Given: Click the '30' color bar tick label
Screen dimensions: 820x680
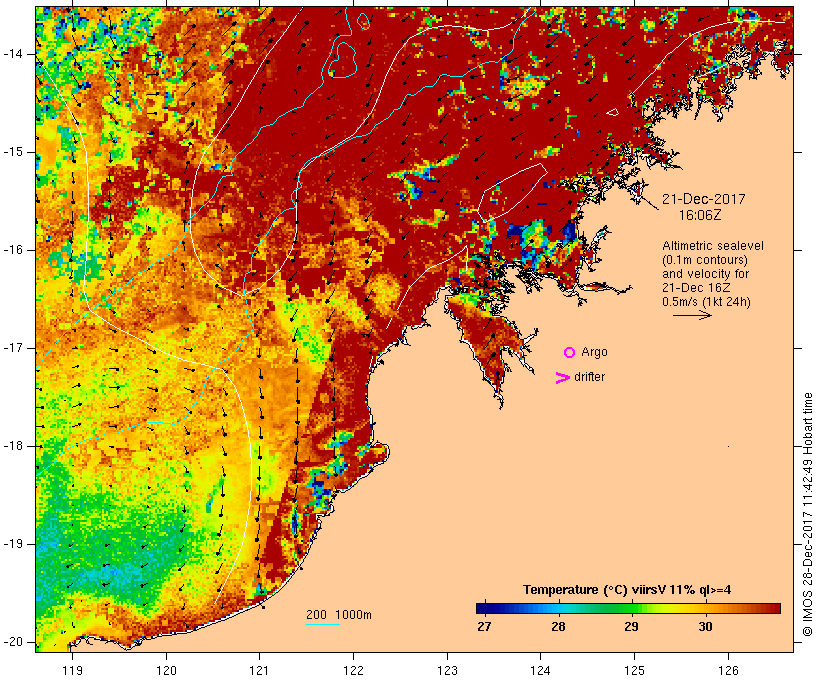Looking at the screenshot, I should click(705, 627).
